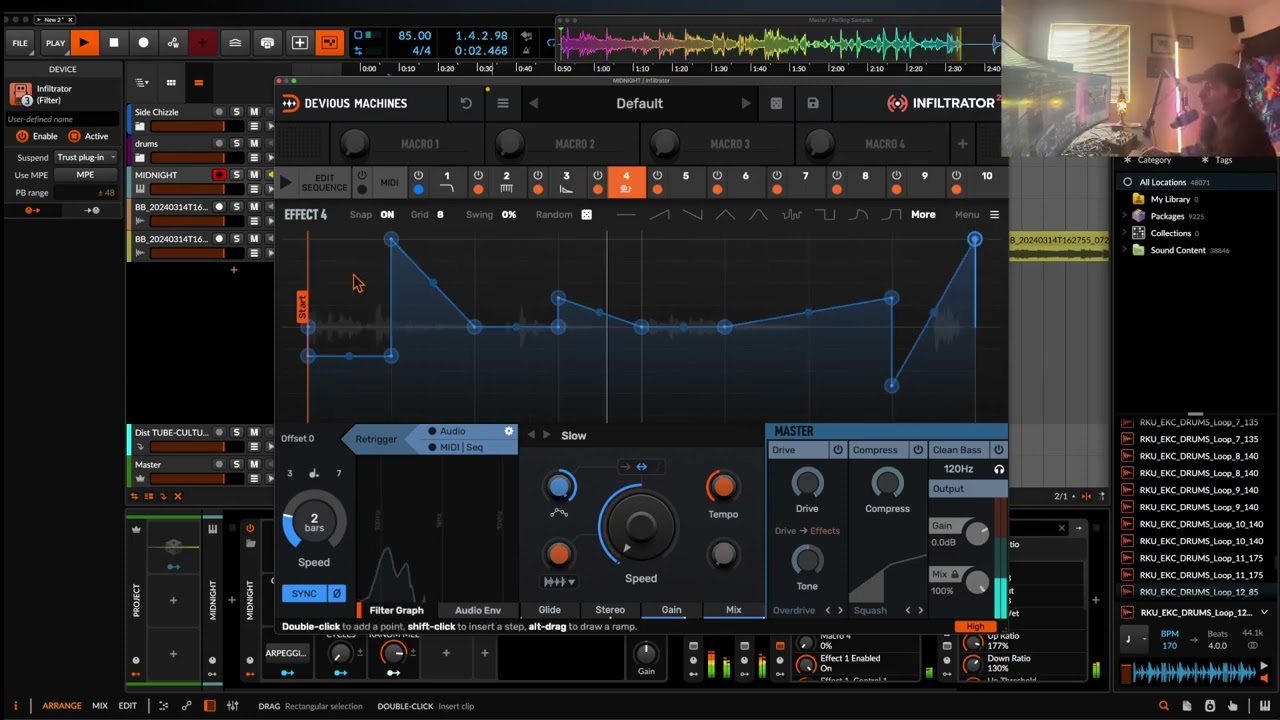Click the clip launcher grid view icon
Image resolution: width=1280 pixels, height=720 pixels.
coord(171,83)
